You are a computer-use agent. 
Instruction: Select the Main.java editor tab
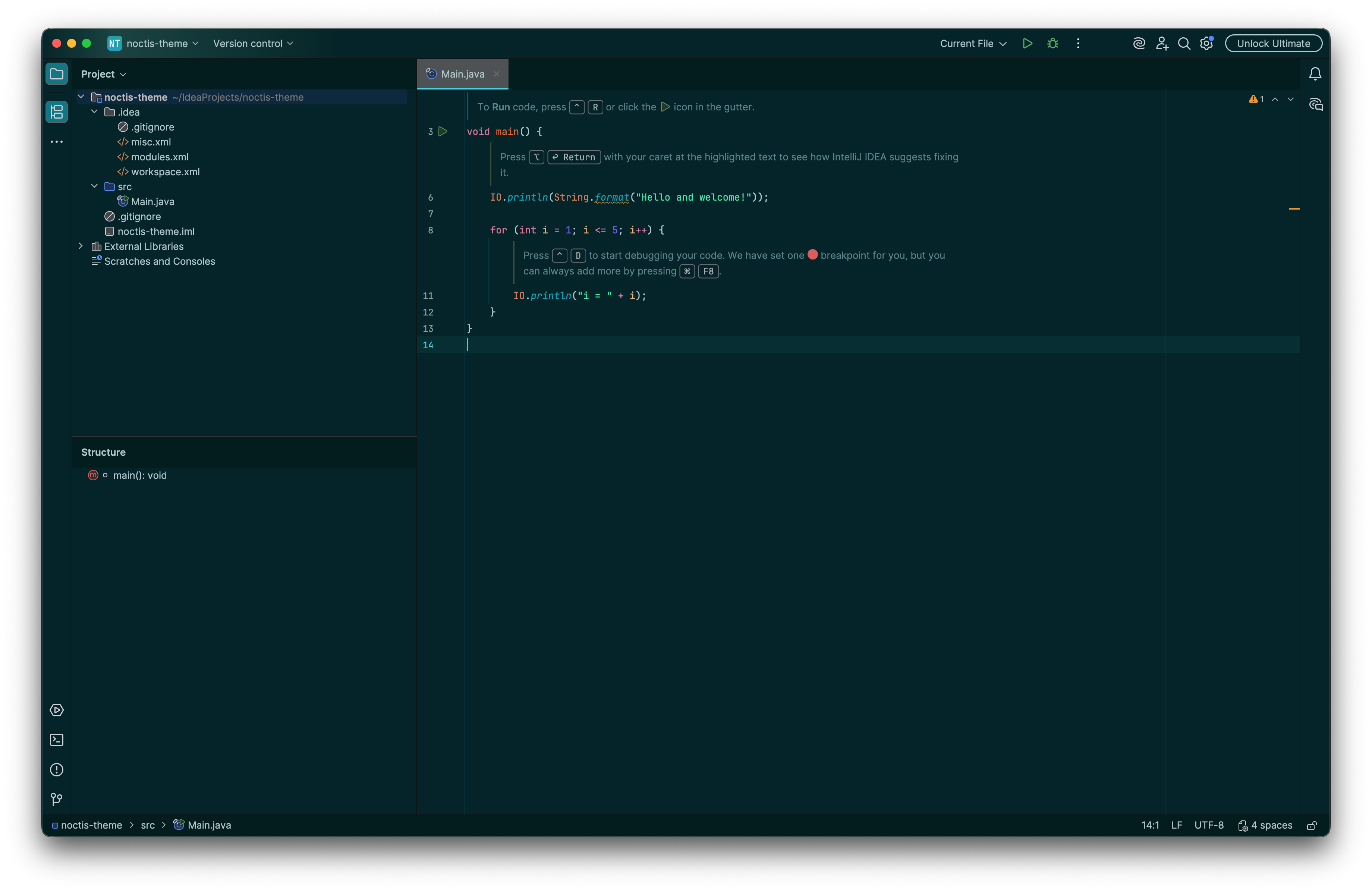coord(462,74)
